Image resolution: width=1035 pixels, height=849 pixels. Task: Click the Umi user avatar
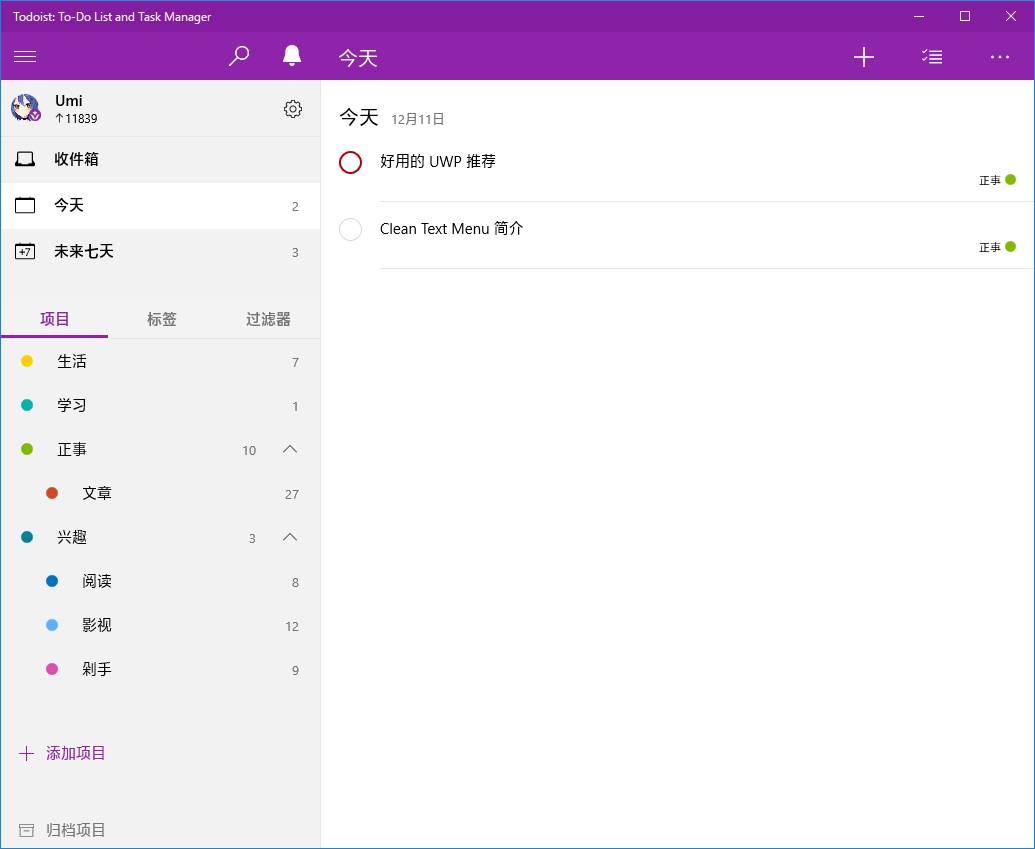pos(25,108)
